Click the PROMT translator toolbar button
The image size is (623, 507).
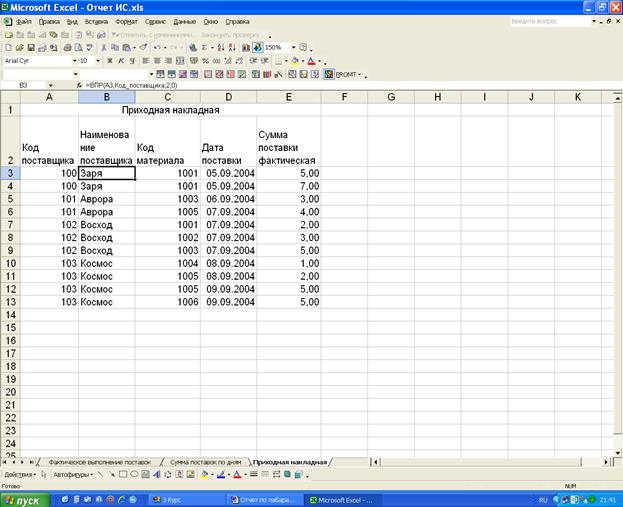[345, 74]
